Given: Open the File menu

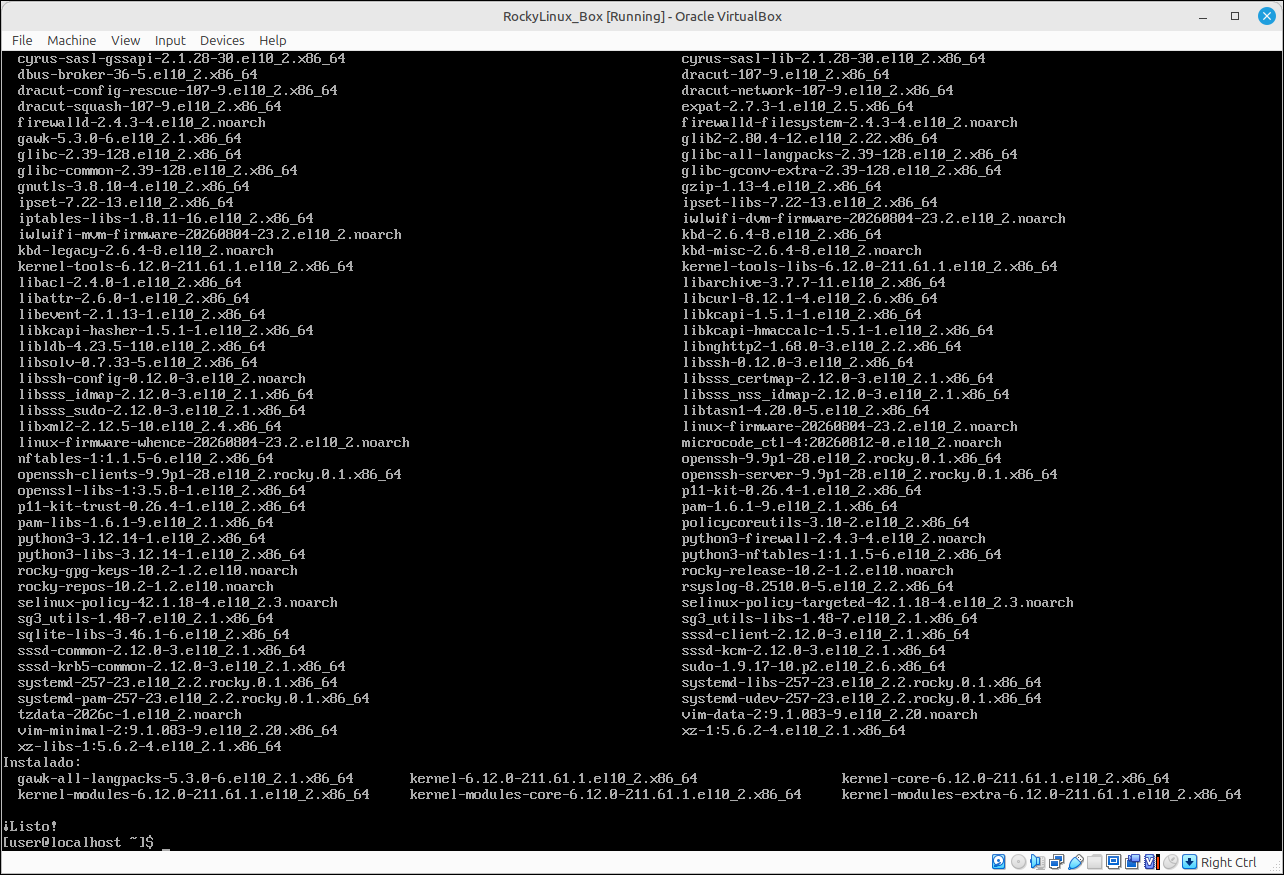Looking at the screenshot, I should click(22, 40).
